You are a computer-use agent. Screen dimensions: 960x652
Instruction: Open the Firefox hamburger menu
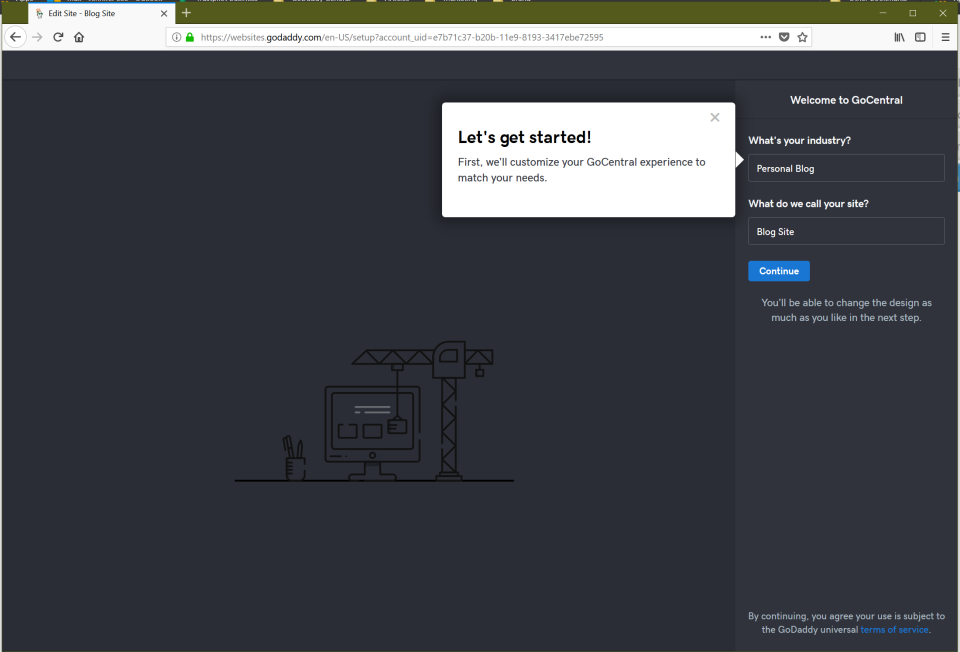click(945, 36)
